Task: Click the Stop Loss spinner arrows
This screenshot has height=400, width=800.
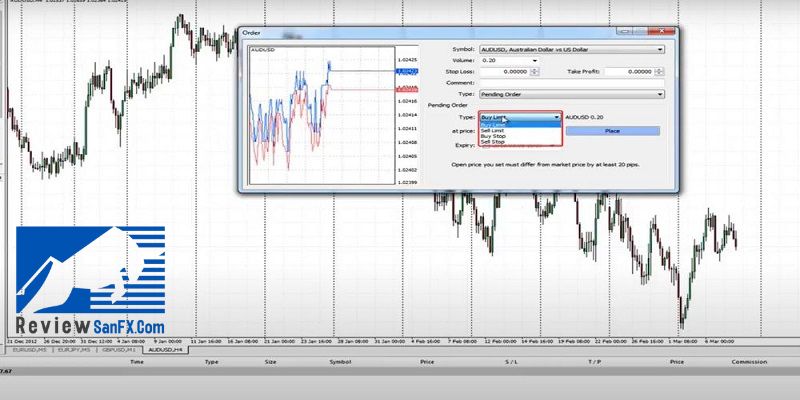Action: [533, 71]
